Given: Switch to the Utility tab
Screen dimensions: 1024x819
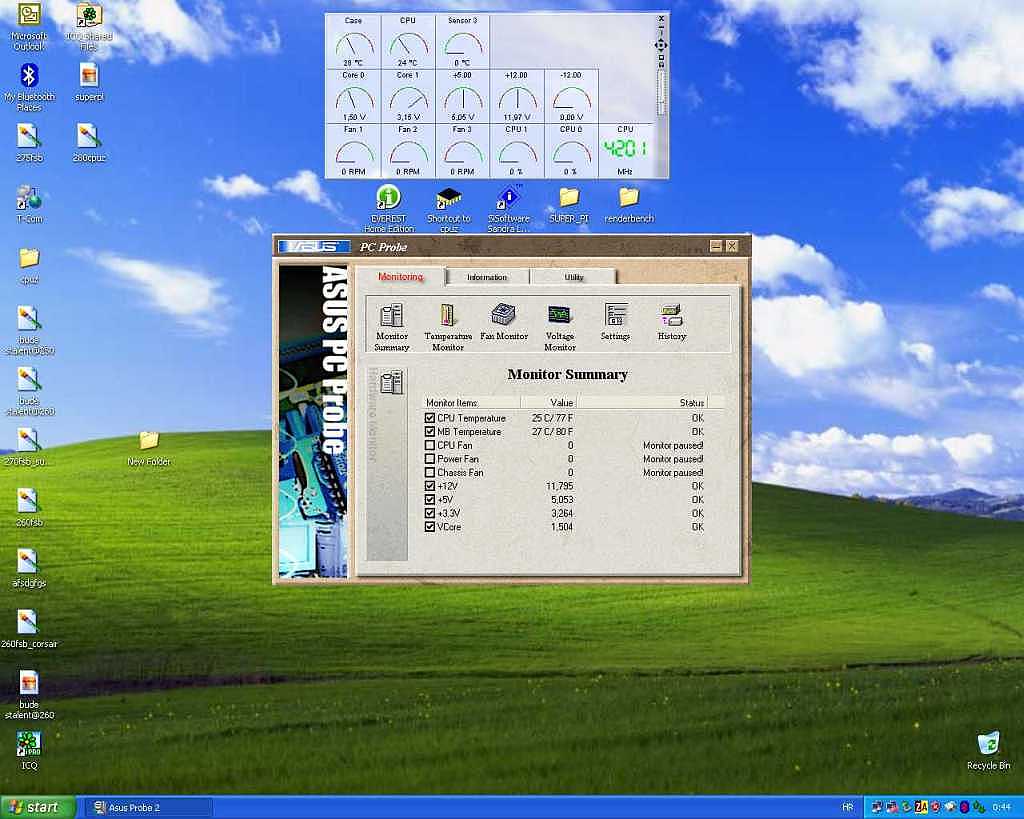Looking at the screenshot, I should [573, 277].
